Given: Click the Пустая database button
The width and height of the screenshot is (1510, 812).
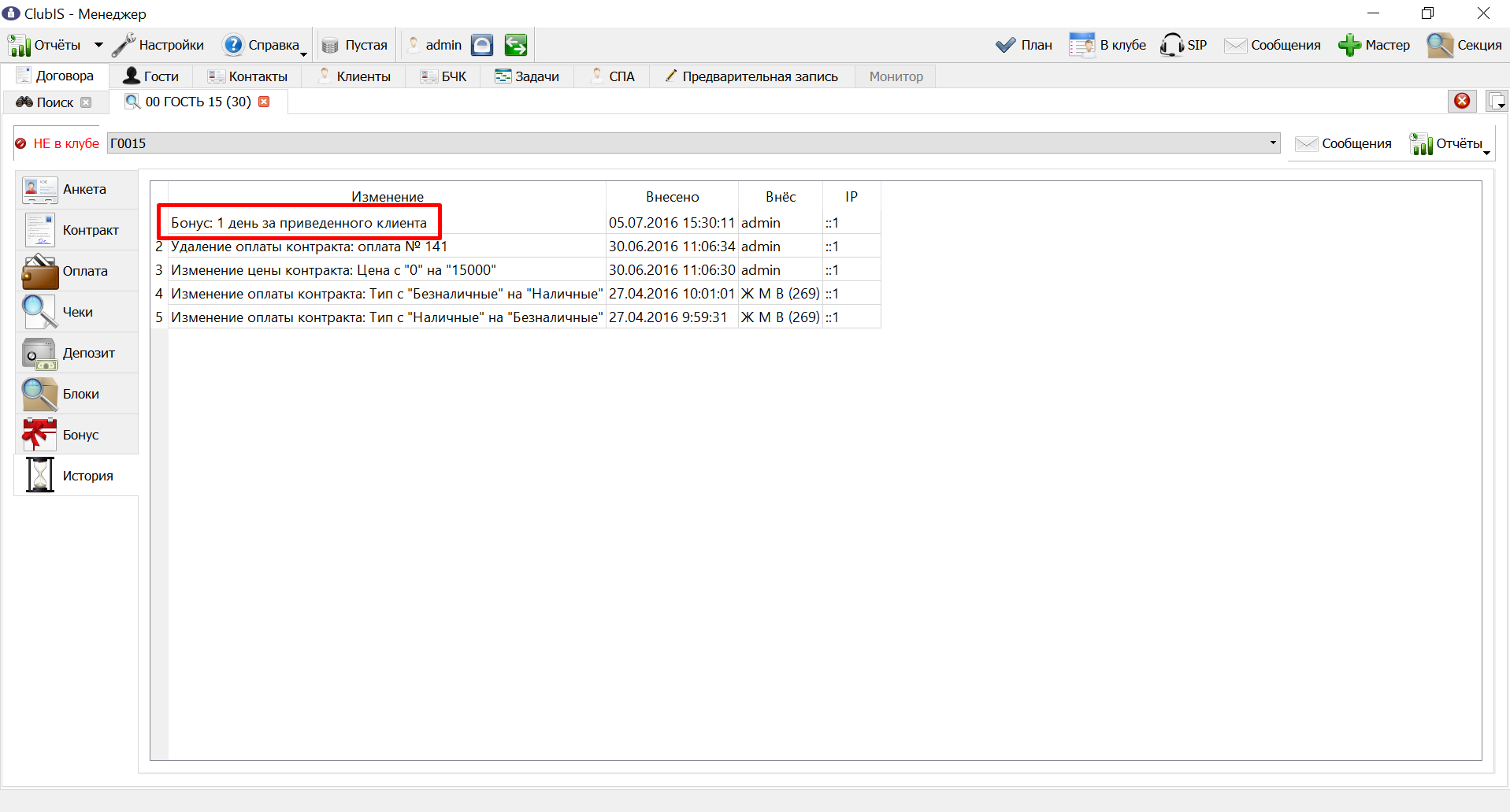Looking at the screenshot, I should 354,45.
